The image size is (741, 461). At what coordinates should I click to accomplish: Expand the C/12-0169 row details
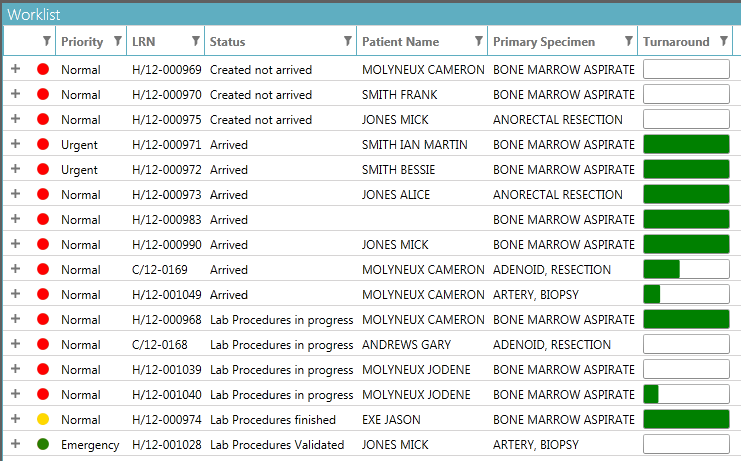point(15,269)
